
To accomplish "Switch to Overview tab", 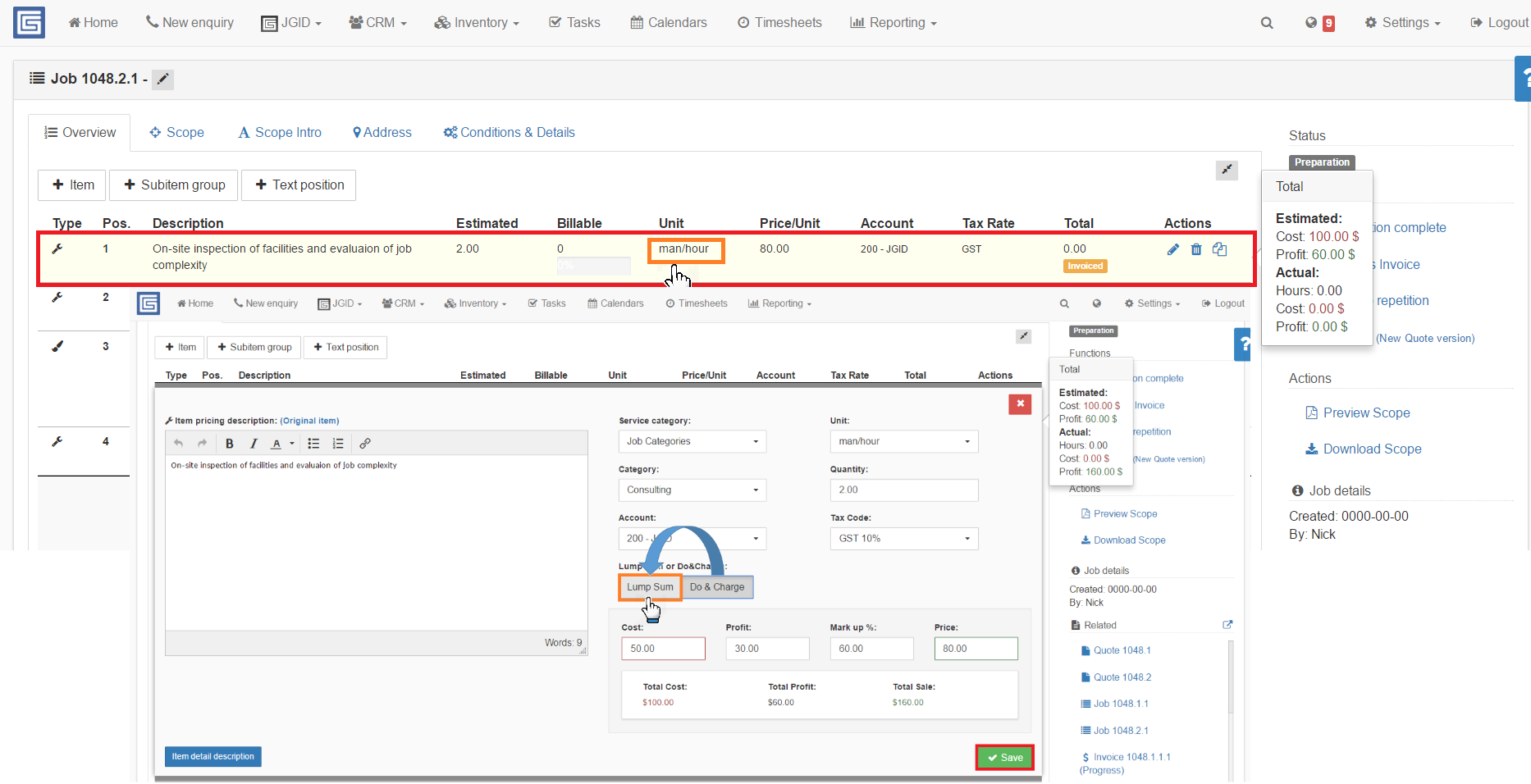I will 80,133.
